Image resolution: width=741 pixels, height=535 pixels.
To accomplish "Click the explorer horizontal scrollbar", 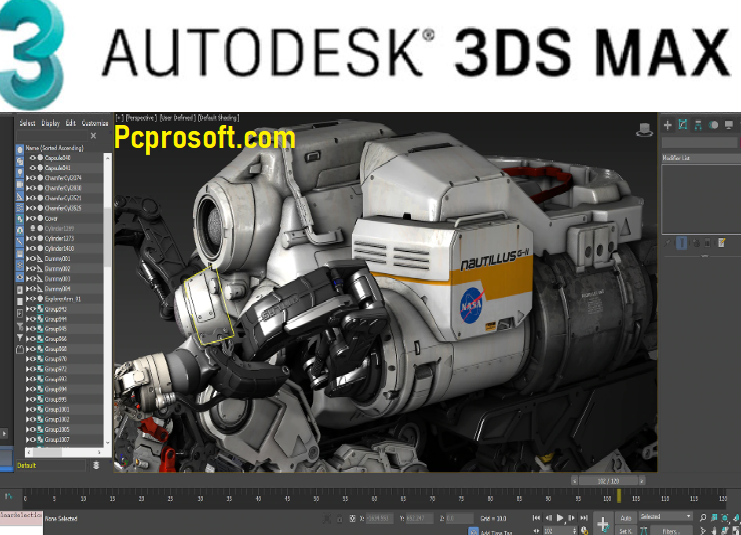I will pos(64,452).
